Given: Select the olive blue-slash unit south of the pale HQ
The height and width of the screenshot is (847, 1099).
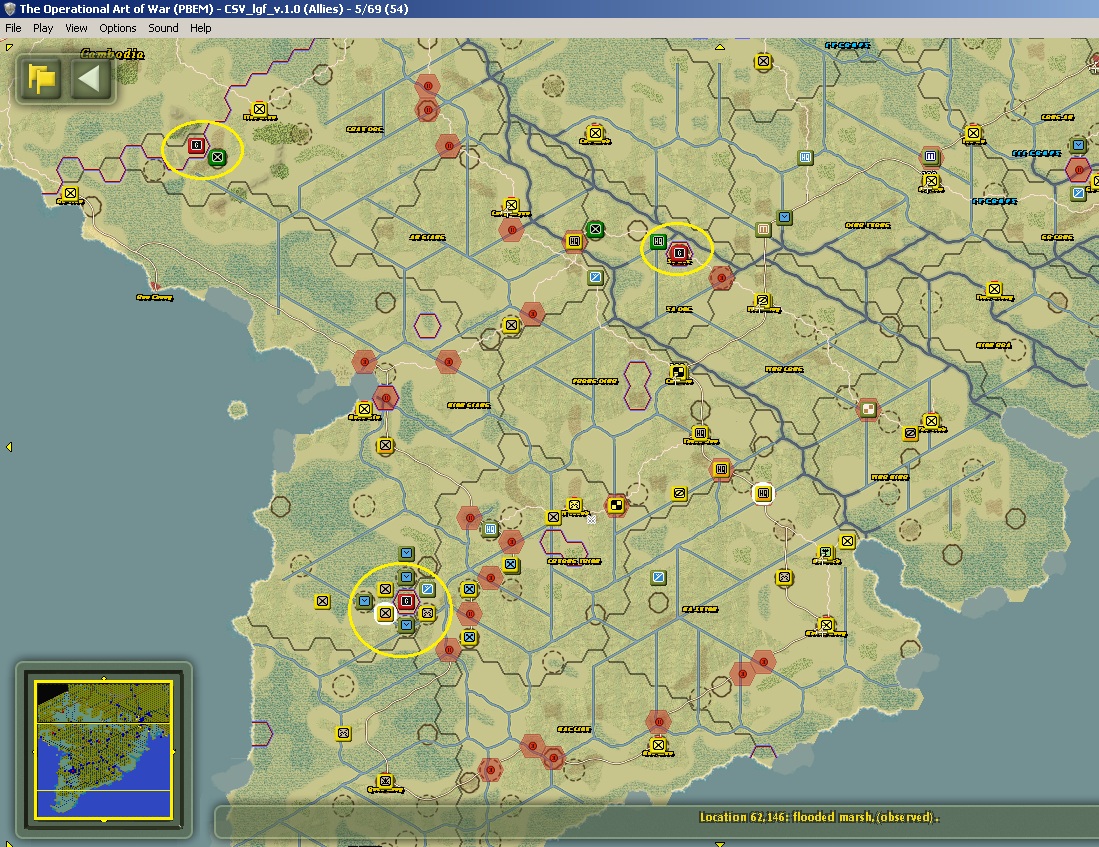Looking at the screenshot, I should tap(658, 577).
